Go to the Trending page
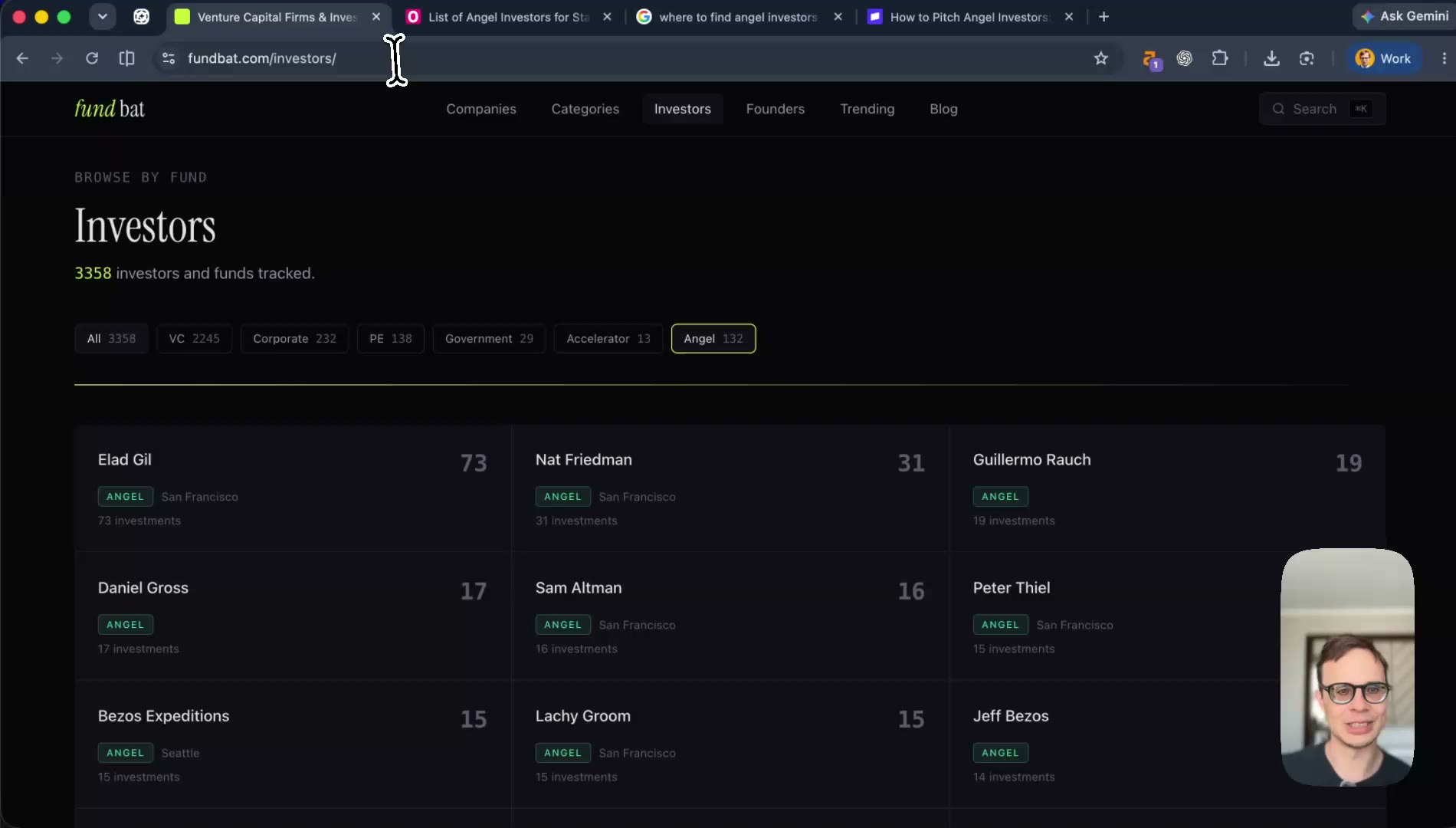Viewport: 1456px width, 828px height. 867,109
